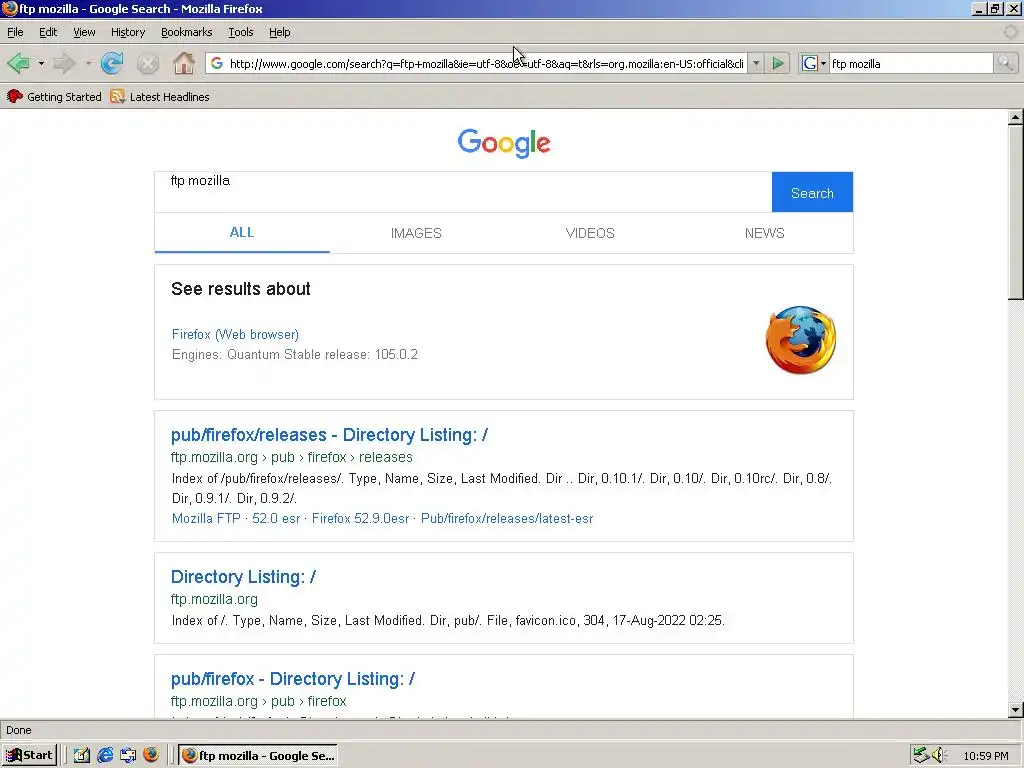The image size is (1024, 768).
Task: Open the Edit menu
Action: [48, 32]
